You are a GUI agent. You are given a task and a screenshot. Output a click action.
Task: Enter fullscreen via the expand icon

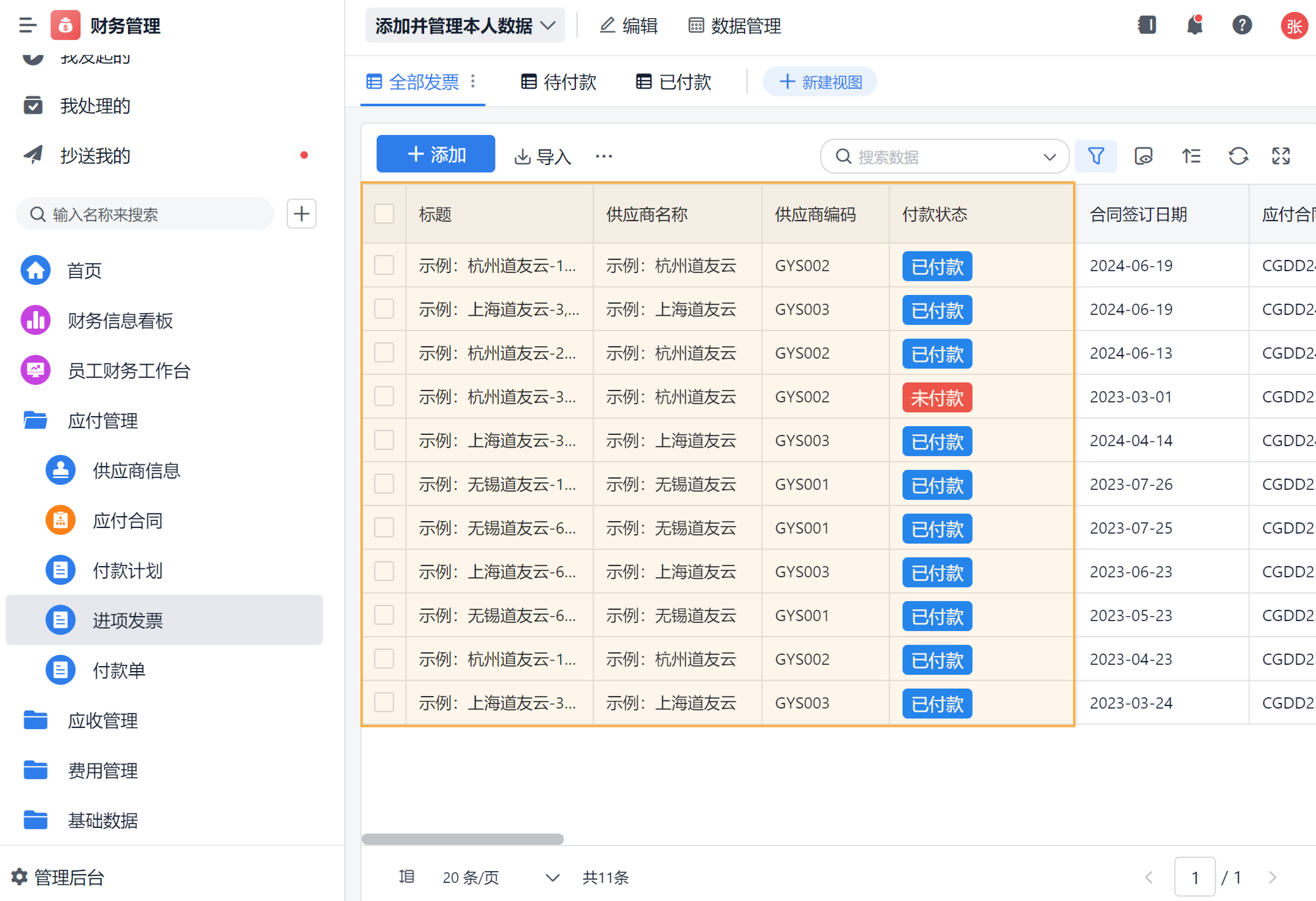(x=1281, y=156)
